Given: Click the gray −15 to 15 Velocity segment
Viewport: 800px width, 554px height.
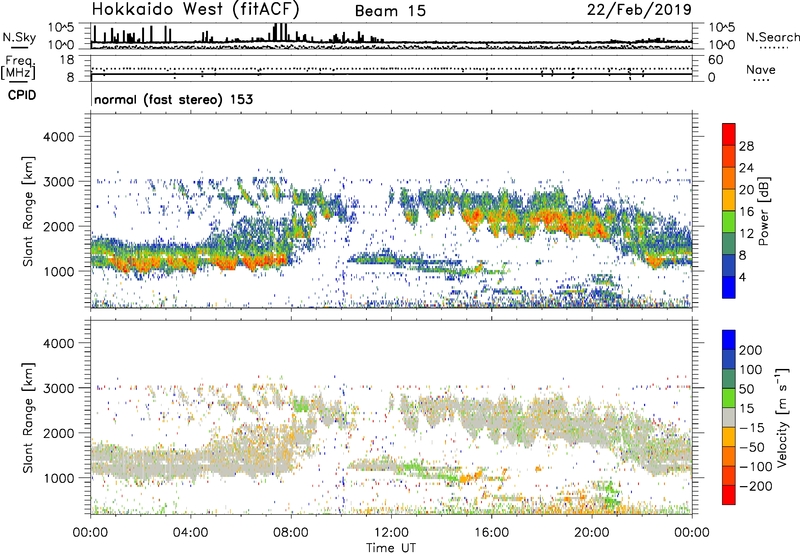Looking at the screenshot, I should pyautogui.click(x=729, y=417).
